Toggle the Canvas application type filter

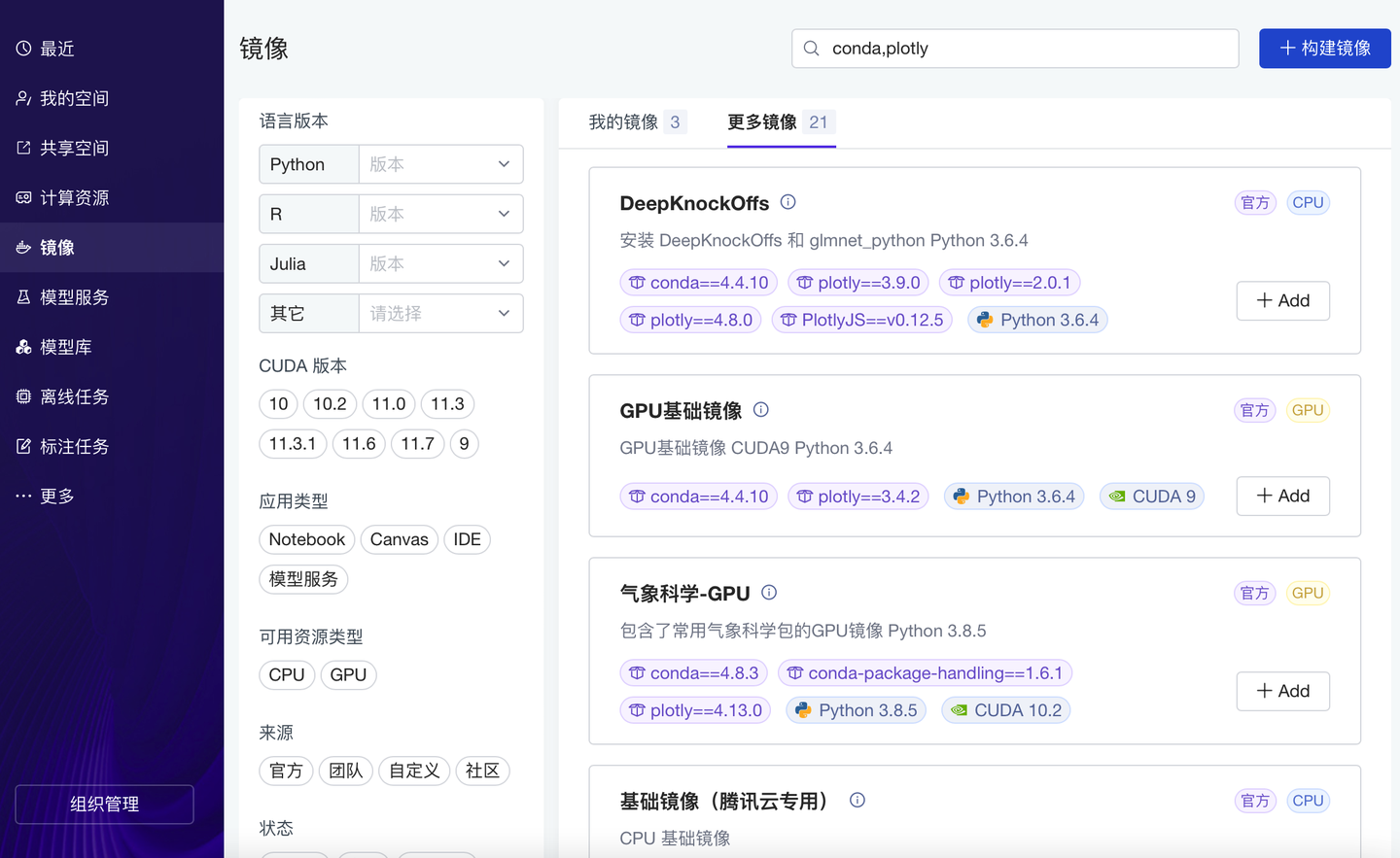pos(400,539)
